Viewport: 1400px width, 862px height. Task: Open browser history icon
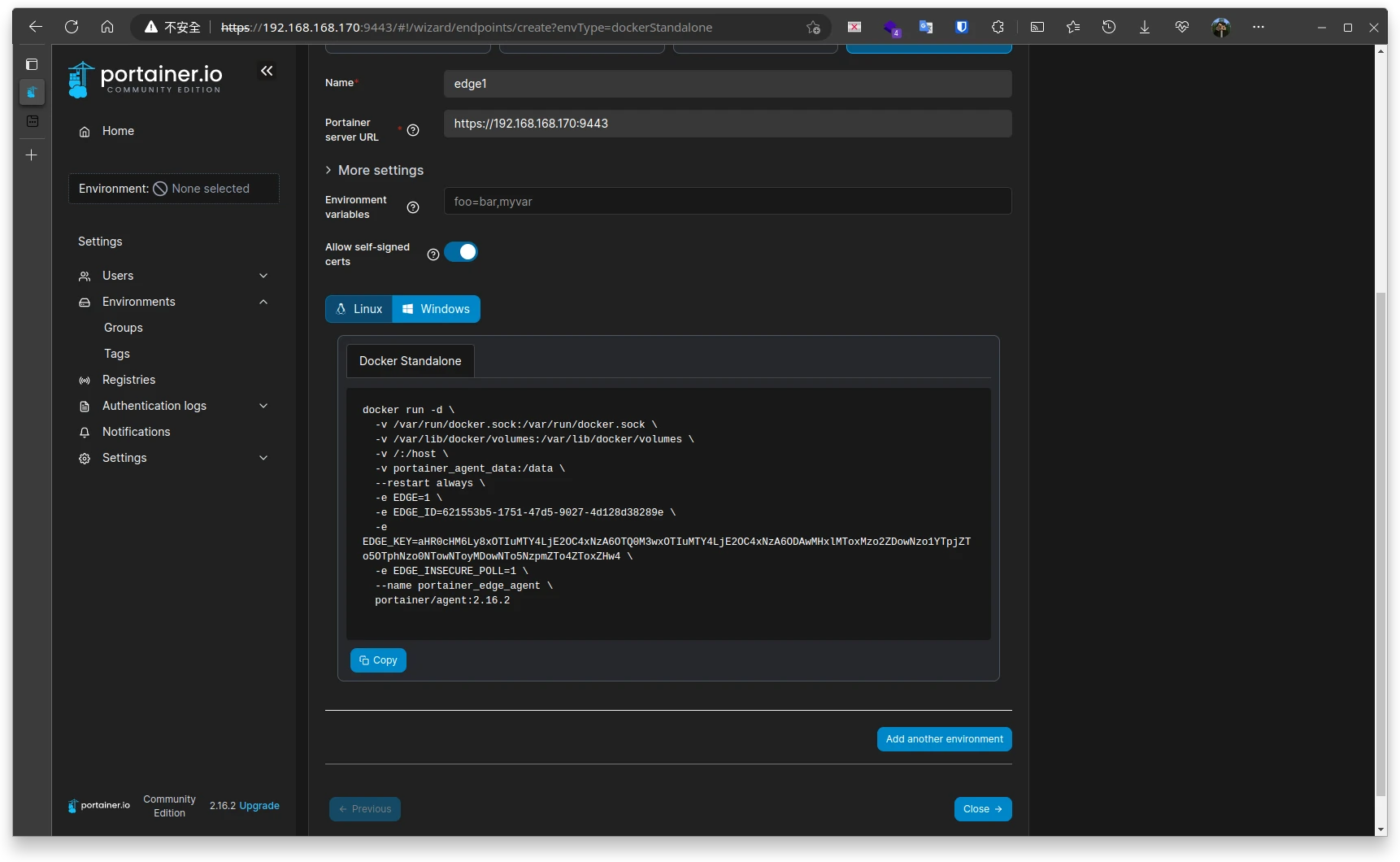[1109, 27]
